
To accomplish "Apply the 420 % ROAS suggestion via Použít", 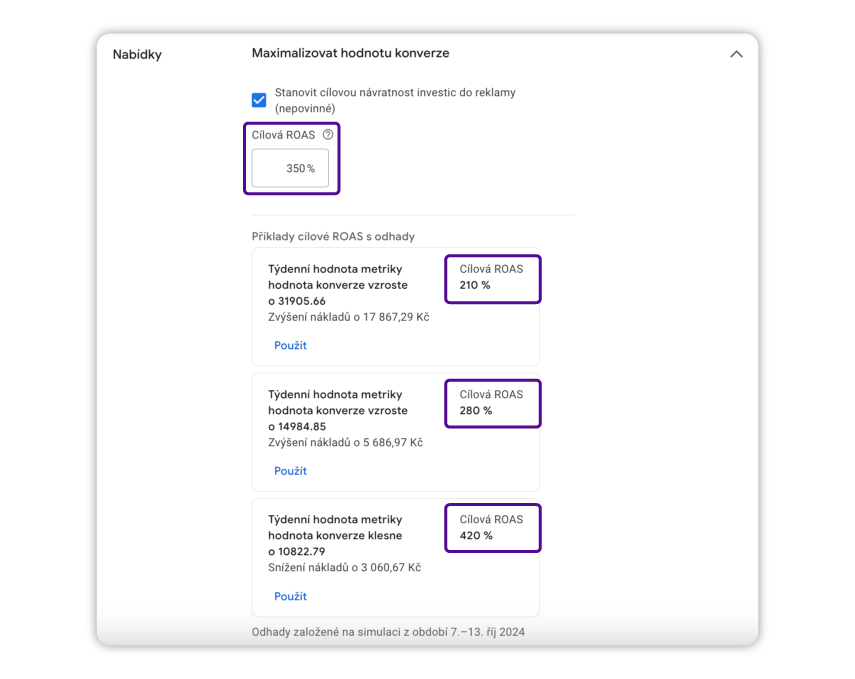I will click(290, 596).
